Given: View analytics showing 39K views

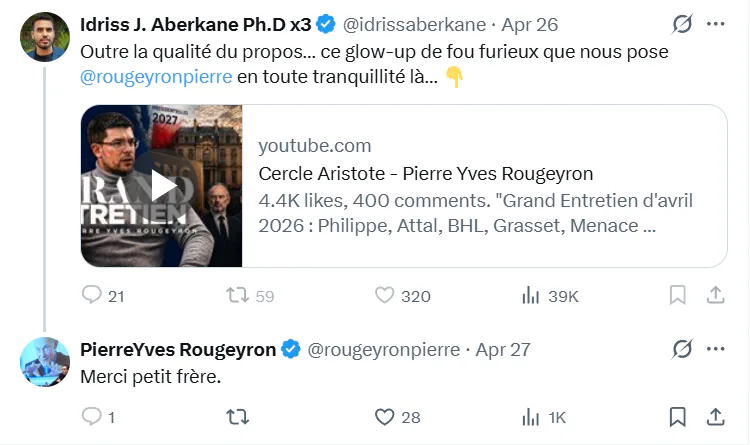Looking at the screenshot, I should 530,295.
